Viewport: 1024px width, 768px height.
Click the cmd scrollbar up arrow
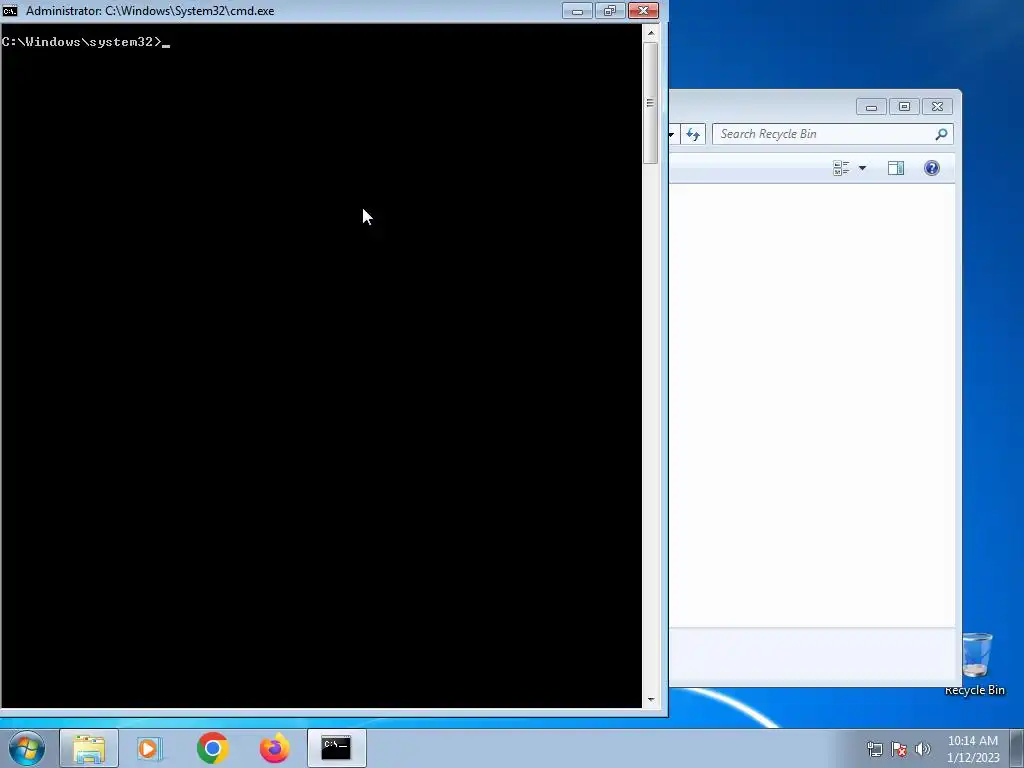pyautogui.click(x=650, y=32)
